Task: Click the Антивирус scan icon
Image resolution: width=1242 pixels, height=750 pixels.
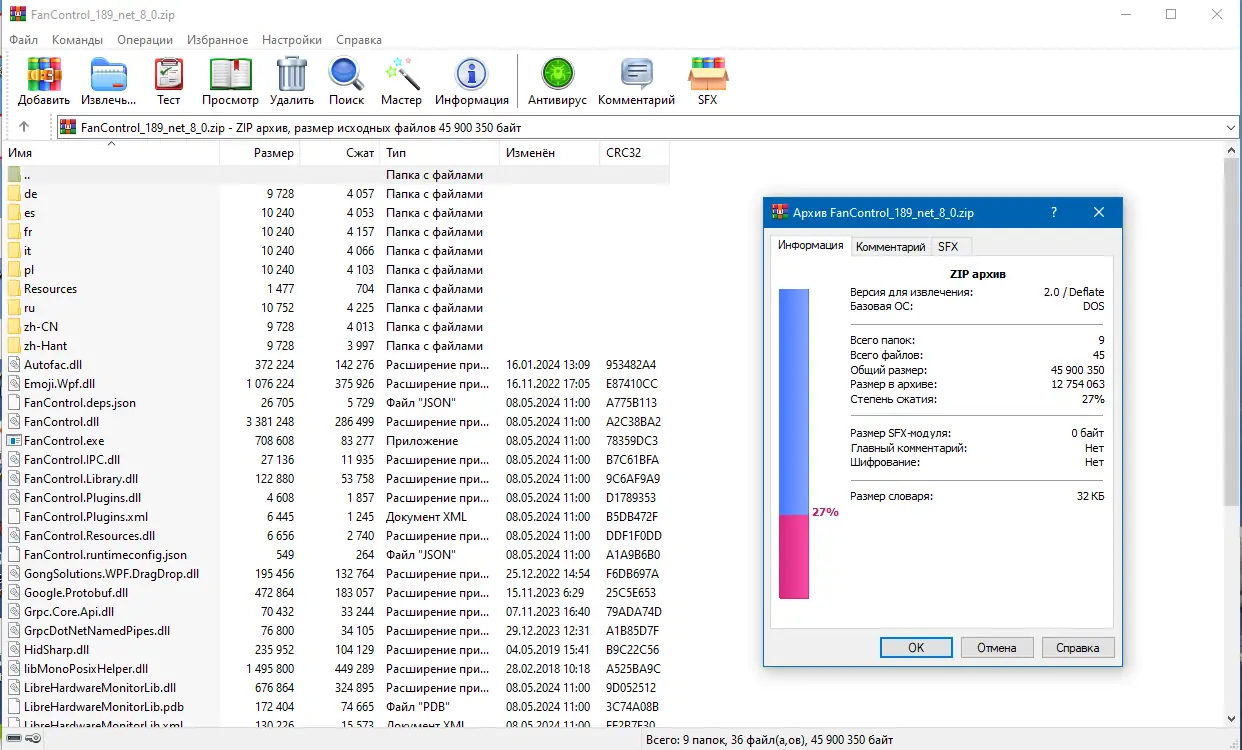Action: tap(557, 75)
